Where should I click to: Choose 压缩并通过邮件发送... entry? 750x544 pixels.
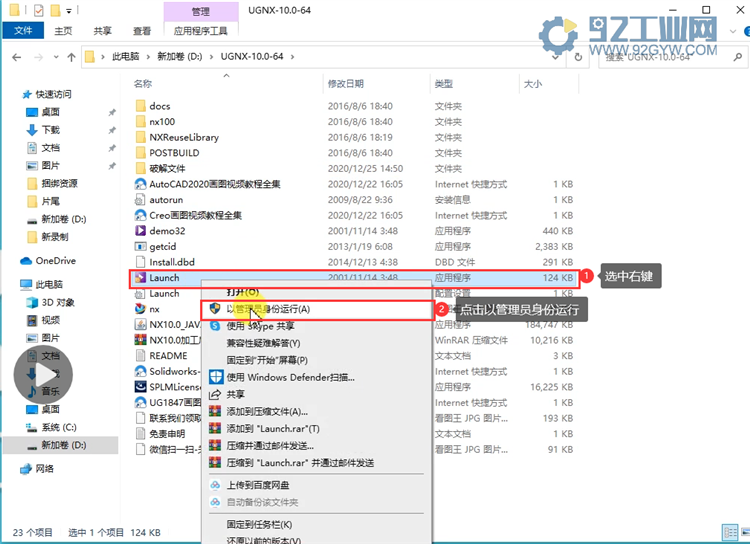[x=317, y=446]
